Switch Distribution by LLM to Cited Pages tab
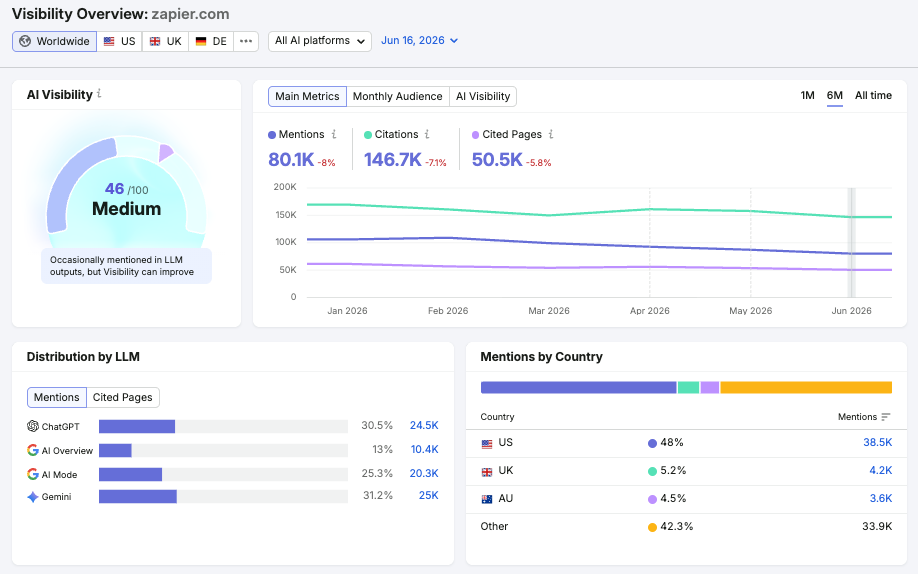918x574 pixels. click(122, 397)
